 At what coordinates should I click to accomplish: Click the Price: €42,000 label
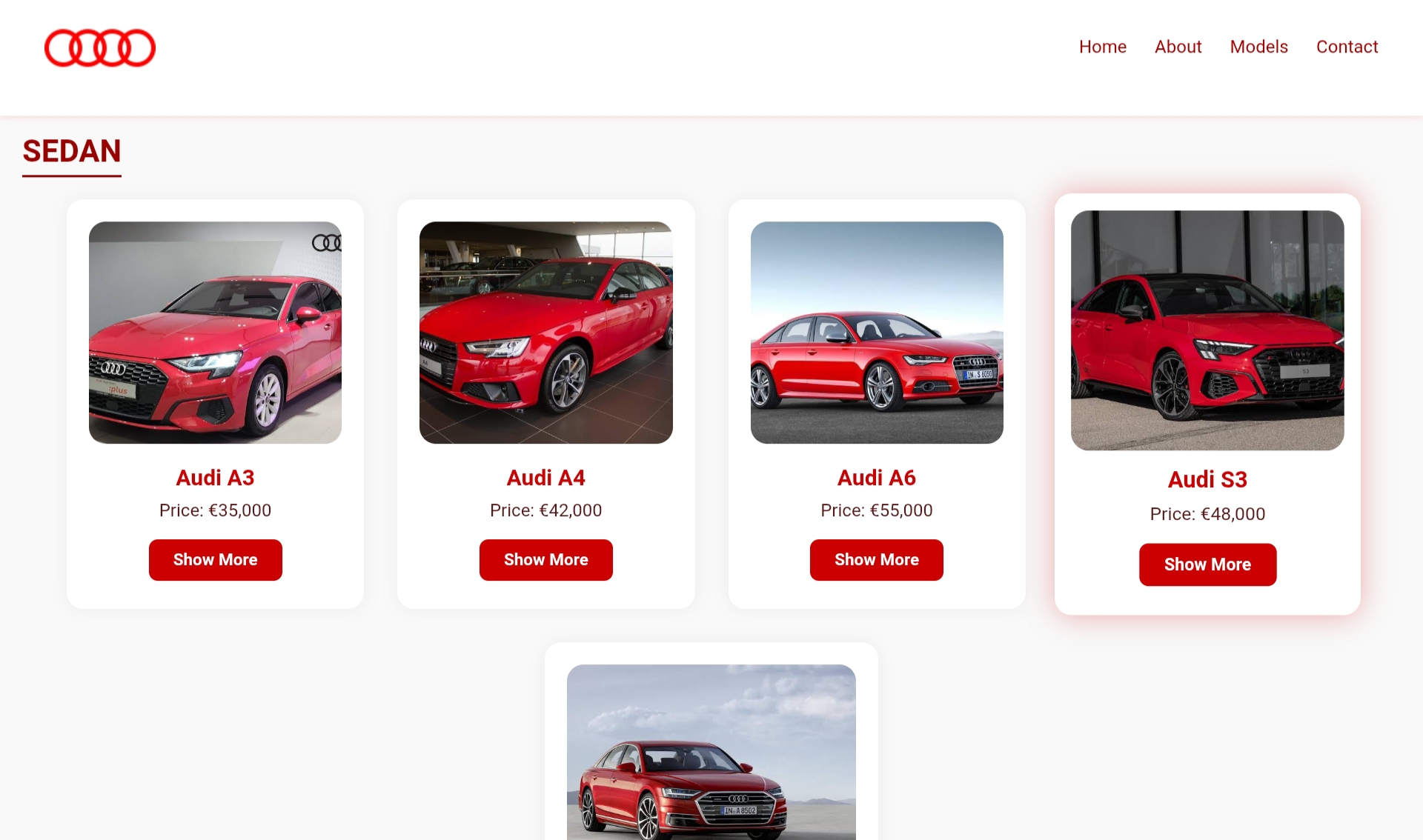pyautogui.click(x=546, y=510)
